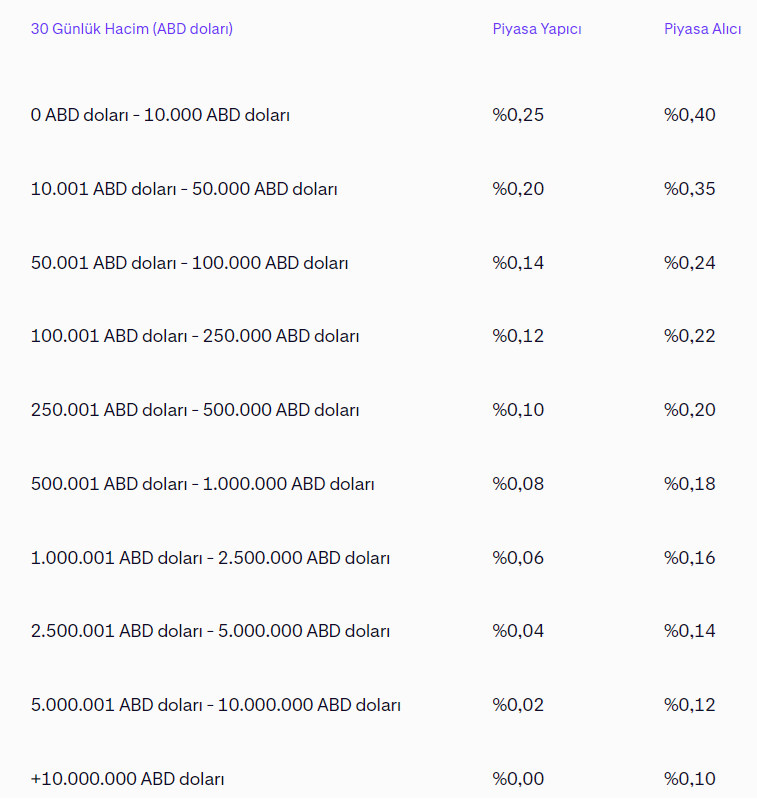This screenshot has height=802, width=757.
Task: Click the %0,00 maker fee value
Action: (x=518, y=779)
